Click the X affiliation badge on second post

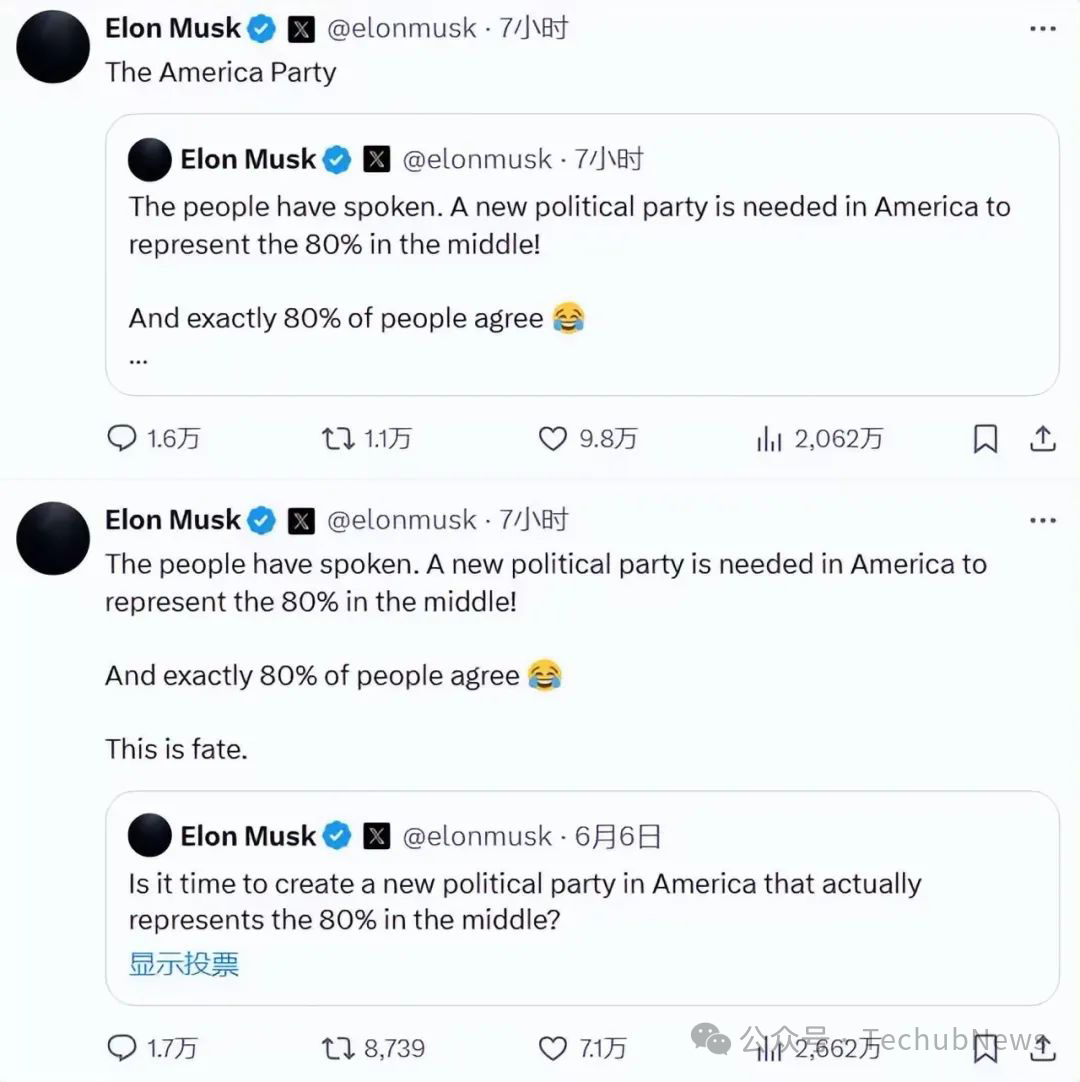click(x=301, y=521)
